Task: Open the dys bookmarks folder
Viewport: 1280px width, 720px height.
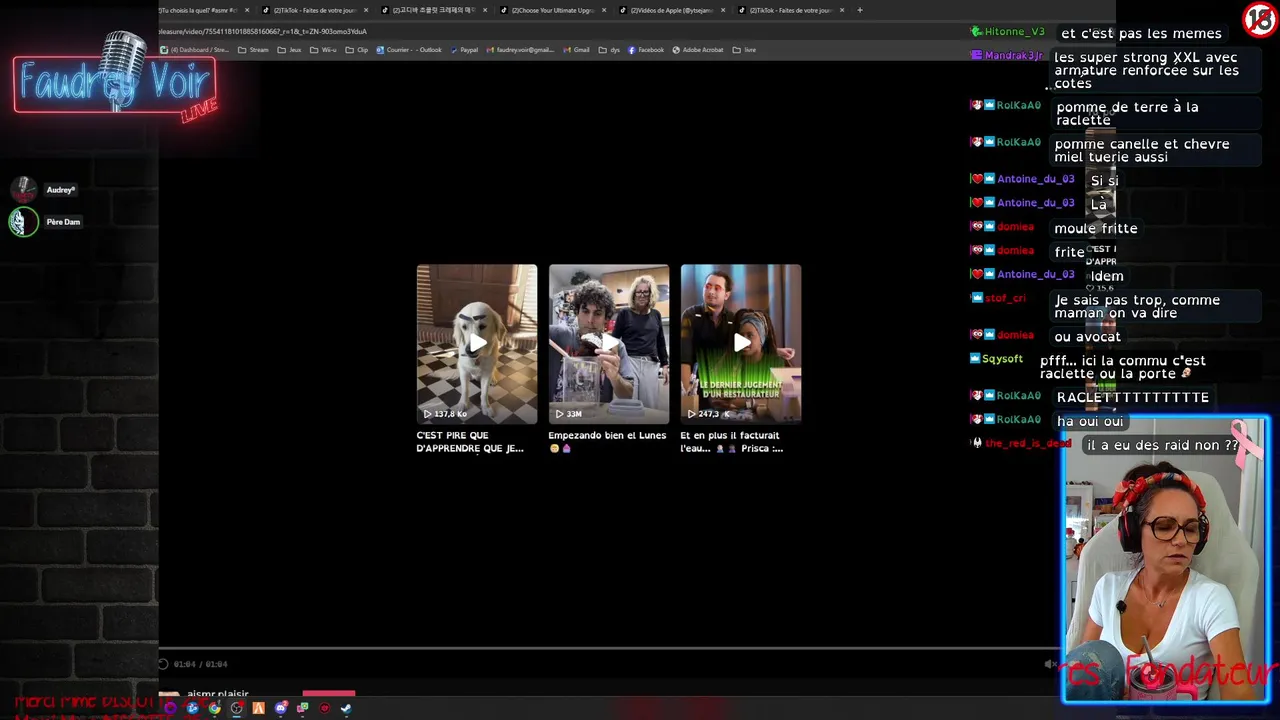Action: [610, 50]
